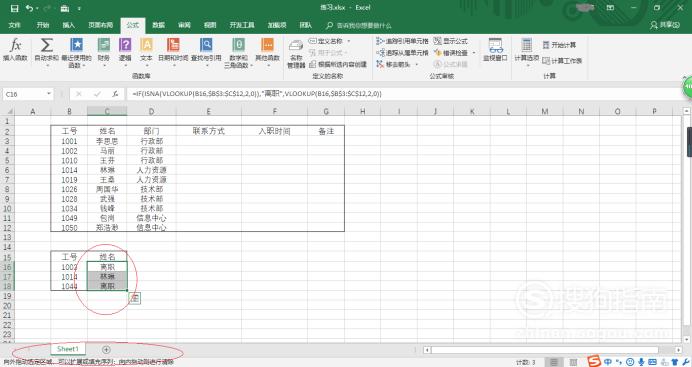Viewport: 692px width, 367px height.
Task: Click the Share (共享) button
Action: point(665,25)
